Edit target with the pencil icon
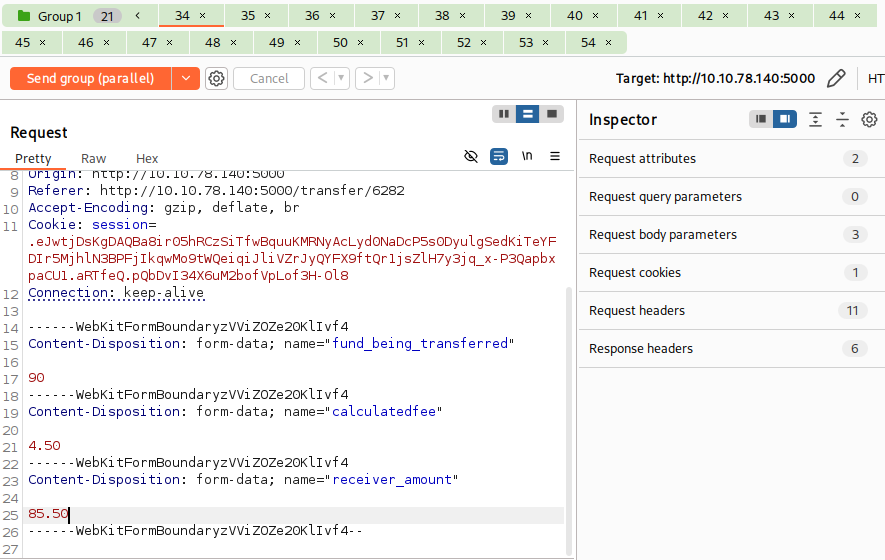 [836, 78]
